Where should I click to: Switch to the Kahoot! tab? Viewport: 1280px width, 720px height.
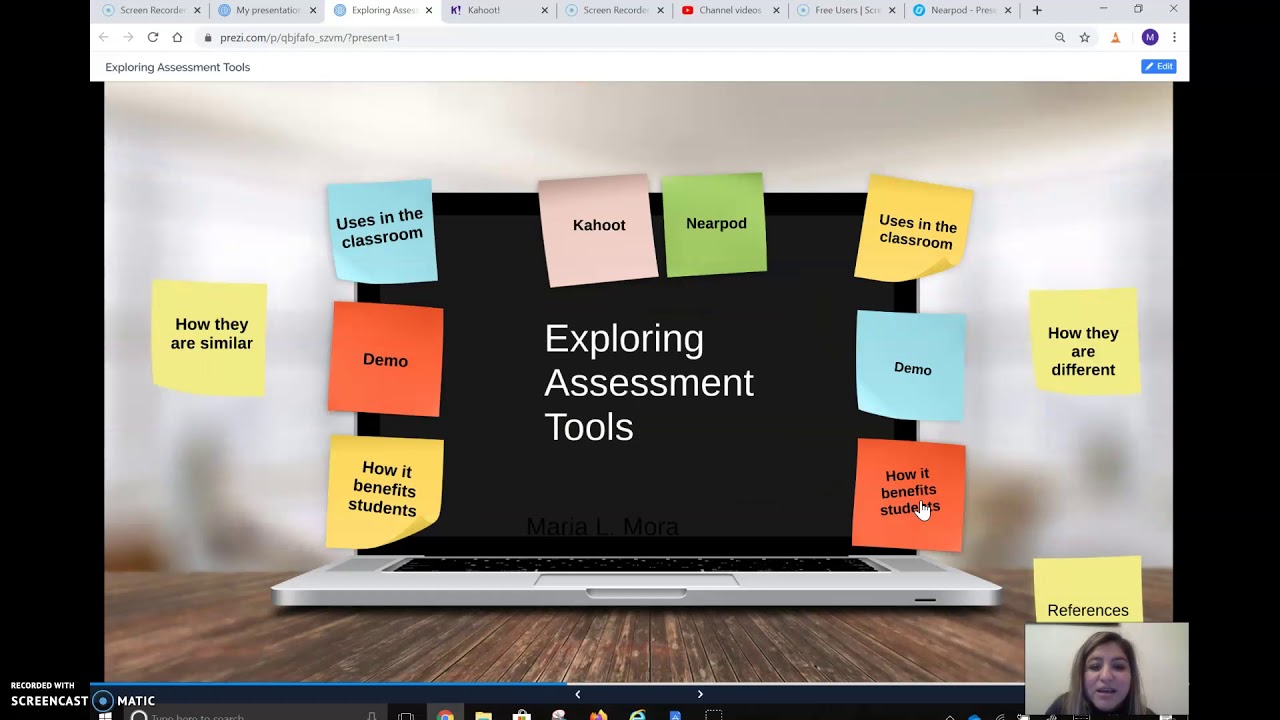click(498, 10)
